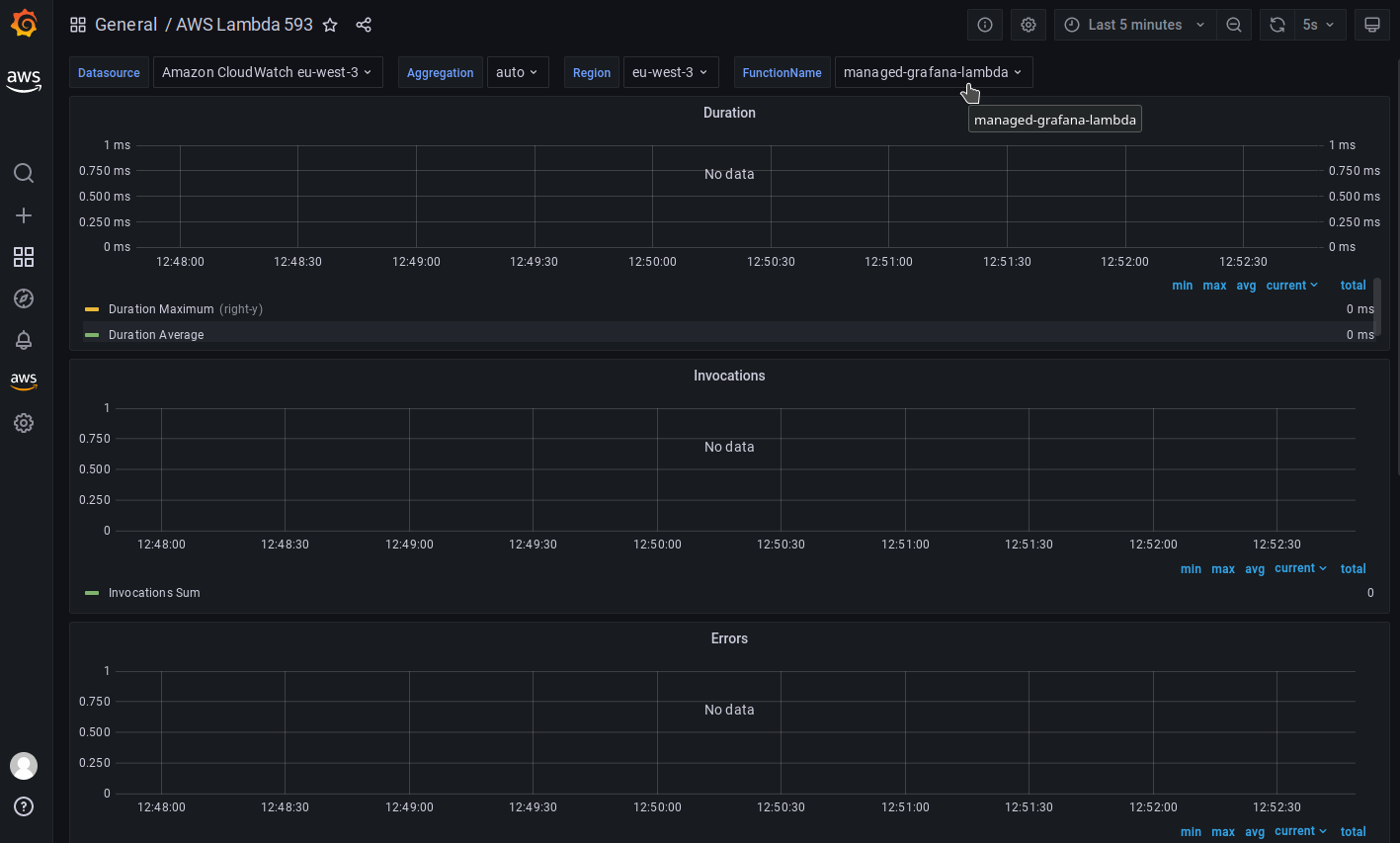Open the 5s refresh interval dropdown
This screenshot has height=843, width=1400.
tap(1319, 25)
